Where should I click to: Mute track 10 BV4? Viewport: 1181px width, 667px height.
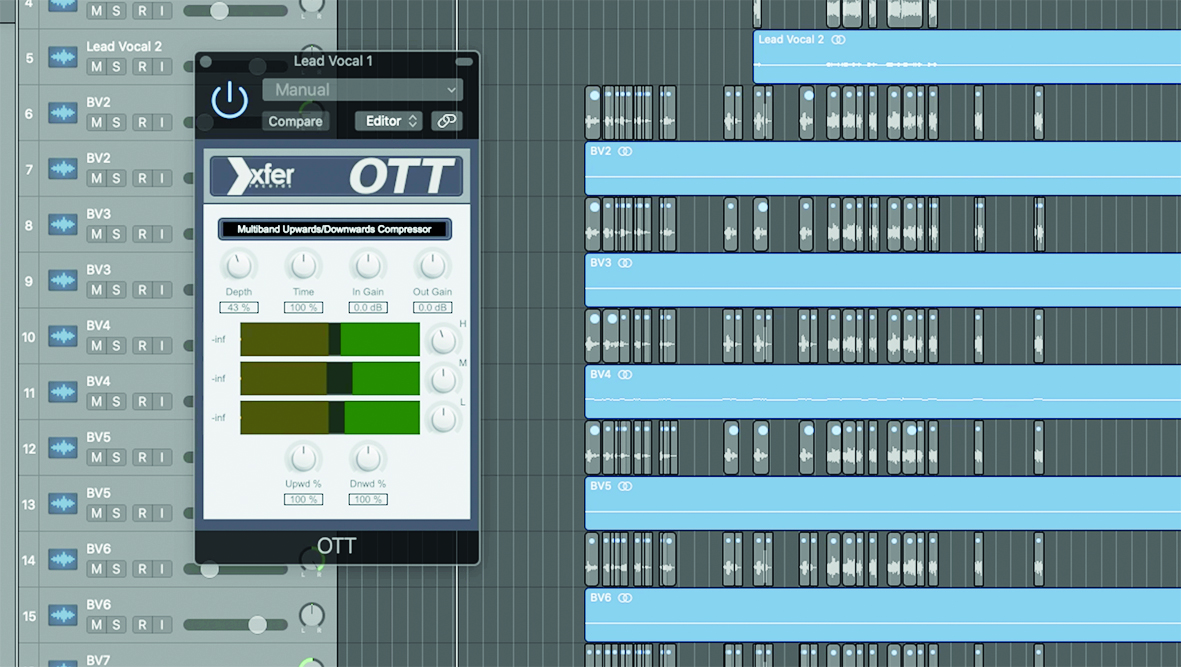pos(96,346)
